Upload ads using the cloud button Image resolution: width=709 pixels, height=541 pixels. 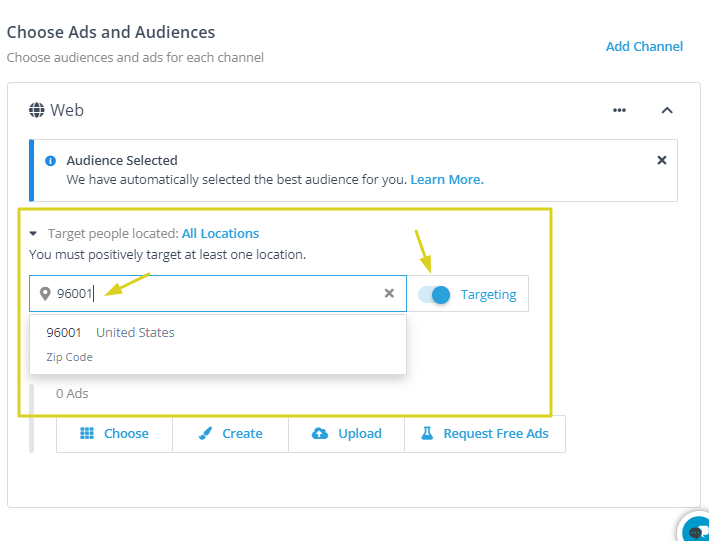(x=346, y=434)
